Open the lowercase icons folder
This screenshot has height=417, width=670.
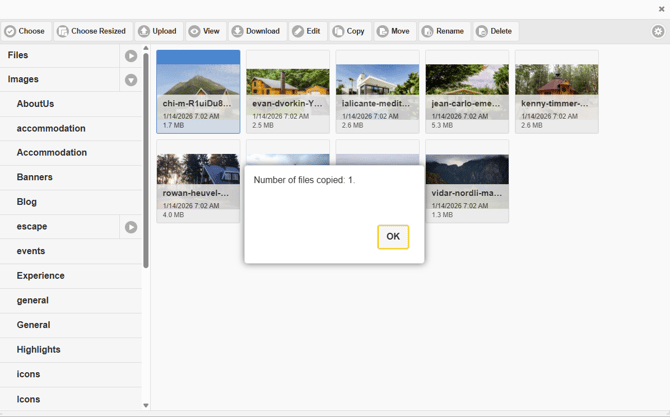click(71, 374)
